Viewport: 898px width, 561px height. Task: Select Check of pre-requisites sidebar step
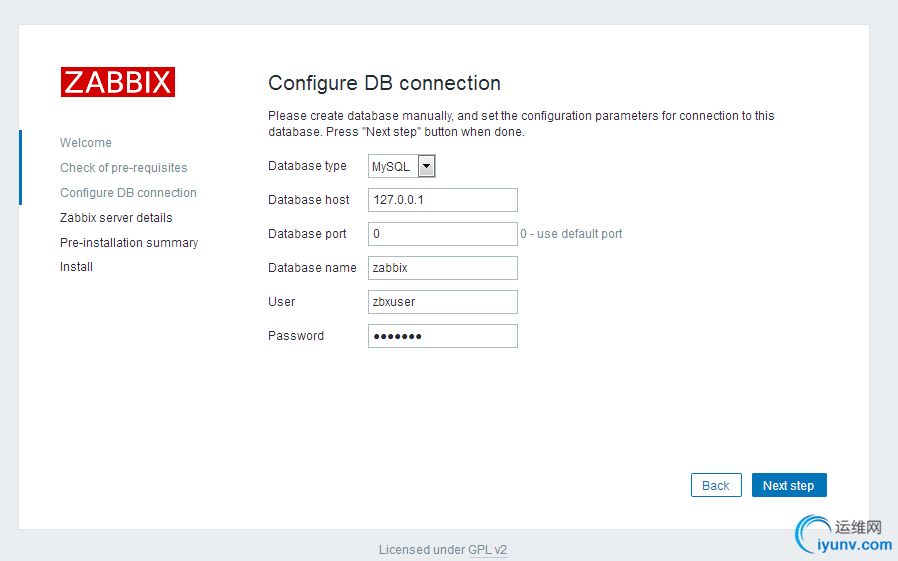point(124,168)
